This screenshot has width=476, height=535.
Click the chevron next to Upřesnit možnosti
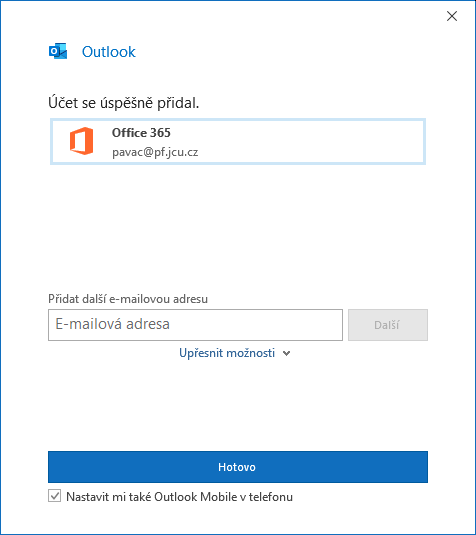287,353
